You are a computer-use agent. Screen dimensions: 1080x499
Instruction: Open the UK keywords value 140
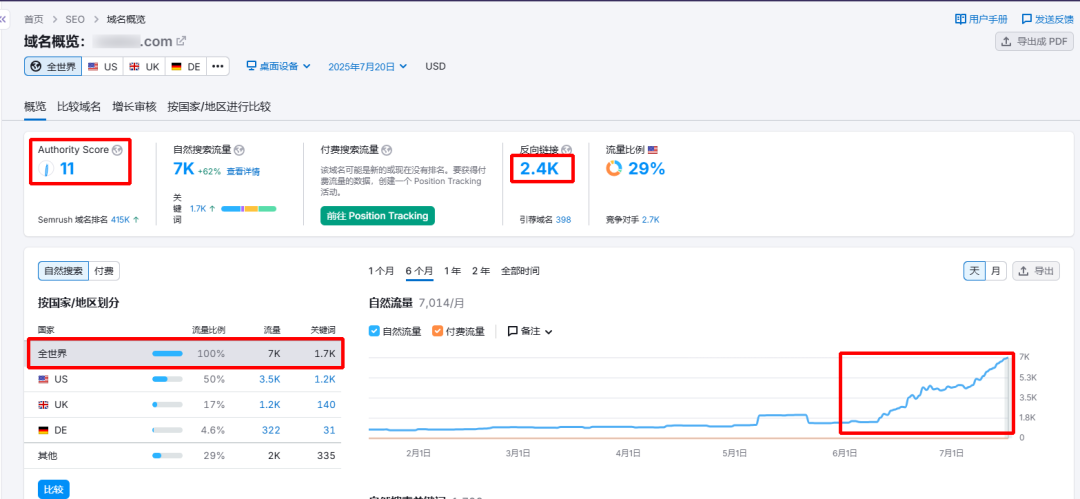pyautogui.click(x=326, y=405)
